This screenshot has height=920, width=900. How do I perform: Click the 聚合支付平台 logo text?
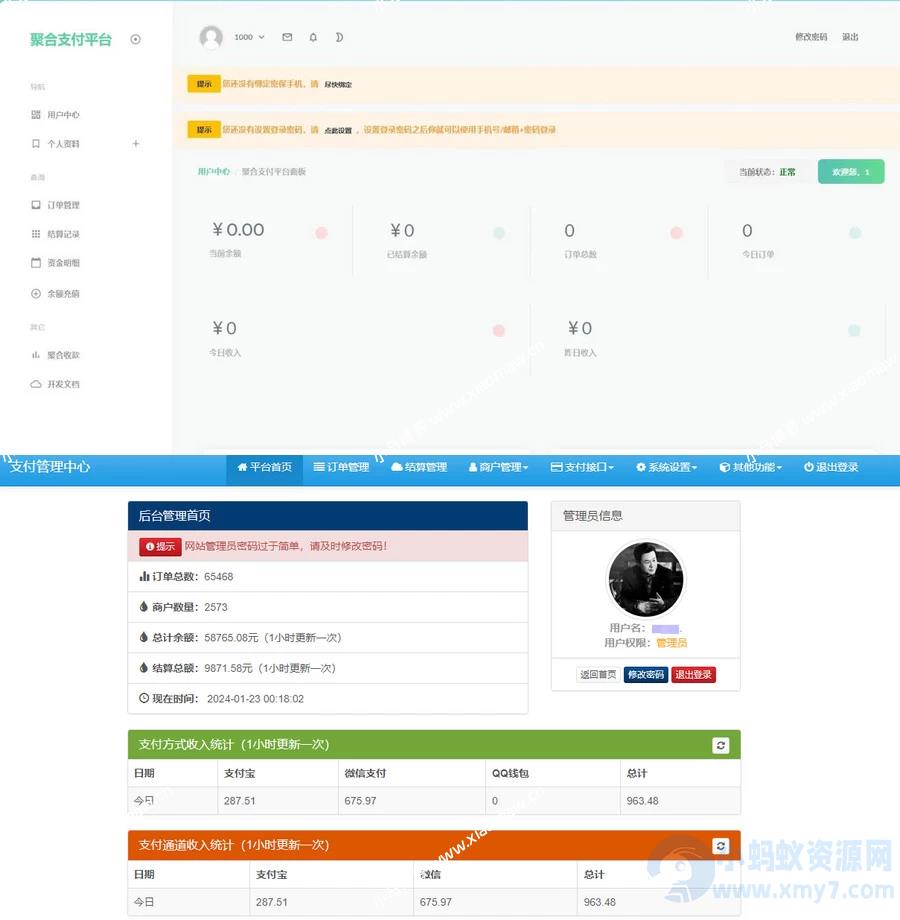tap(71, 39)
